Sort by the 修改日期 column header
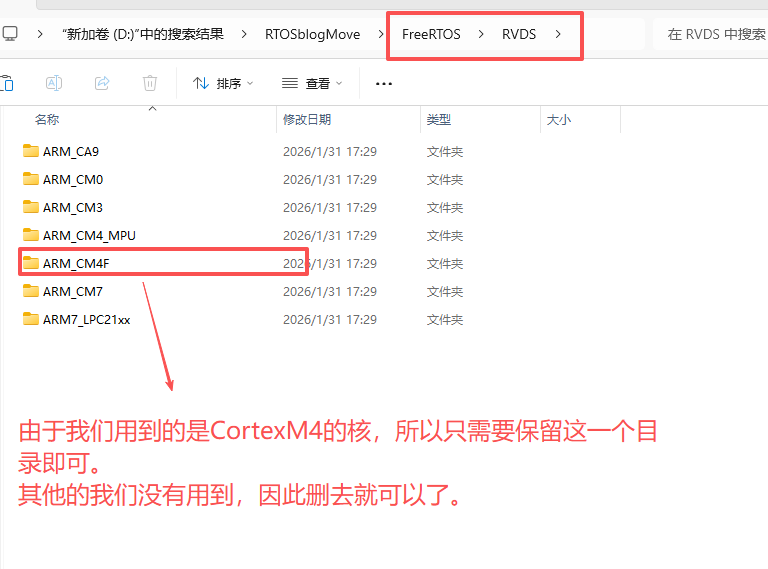768x569 pixels. coord(306,120)
